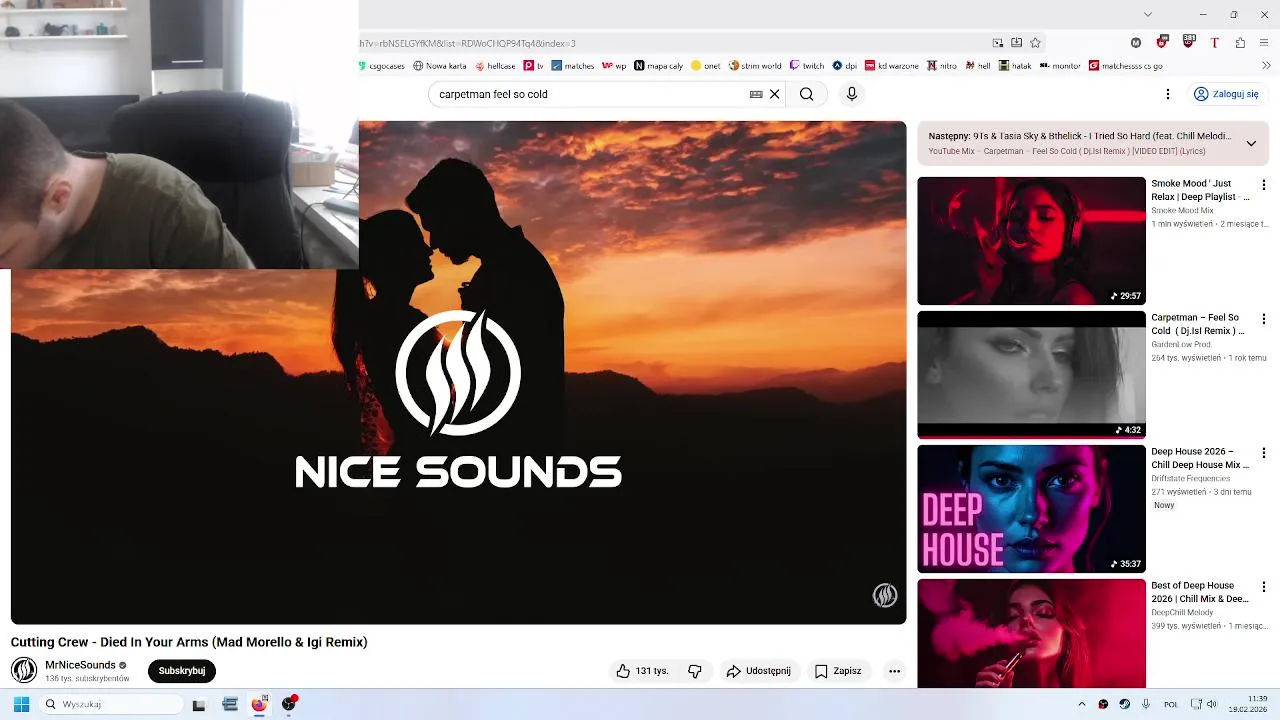Open the MrNiceSounds channel avatar
The image size is (1280, 720).
point(24,670)
